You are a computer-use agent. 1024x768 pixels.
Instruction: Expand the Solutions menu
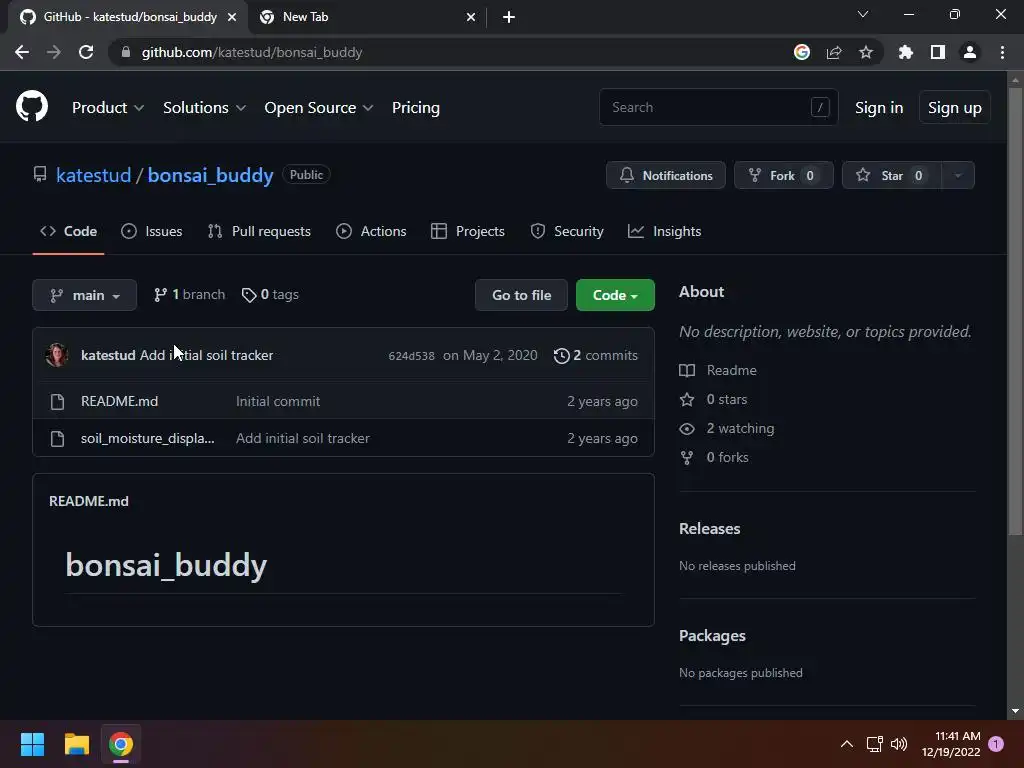[x=204, y=108]
